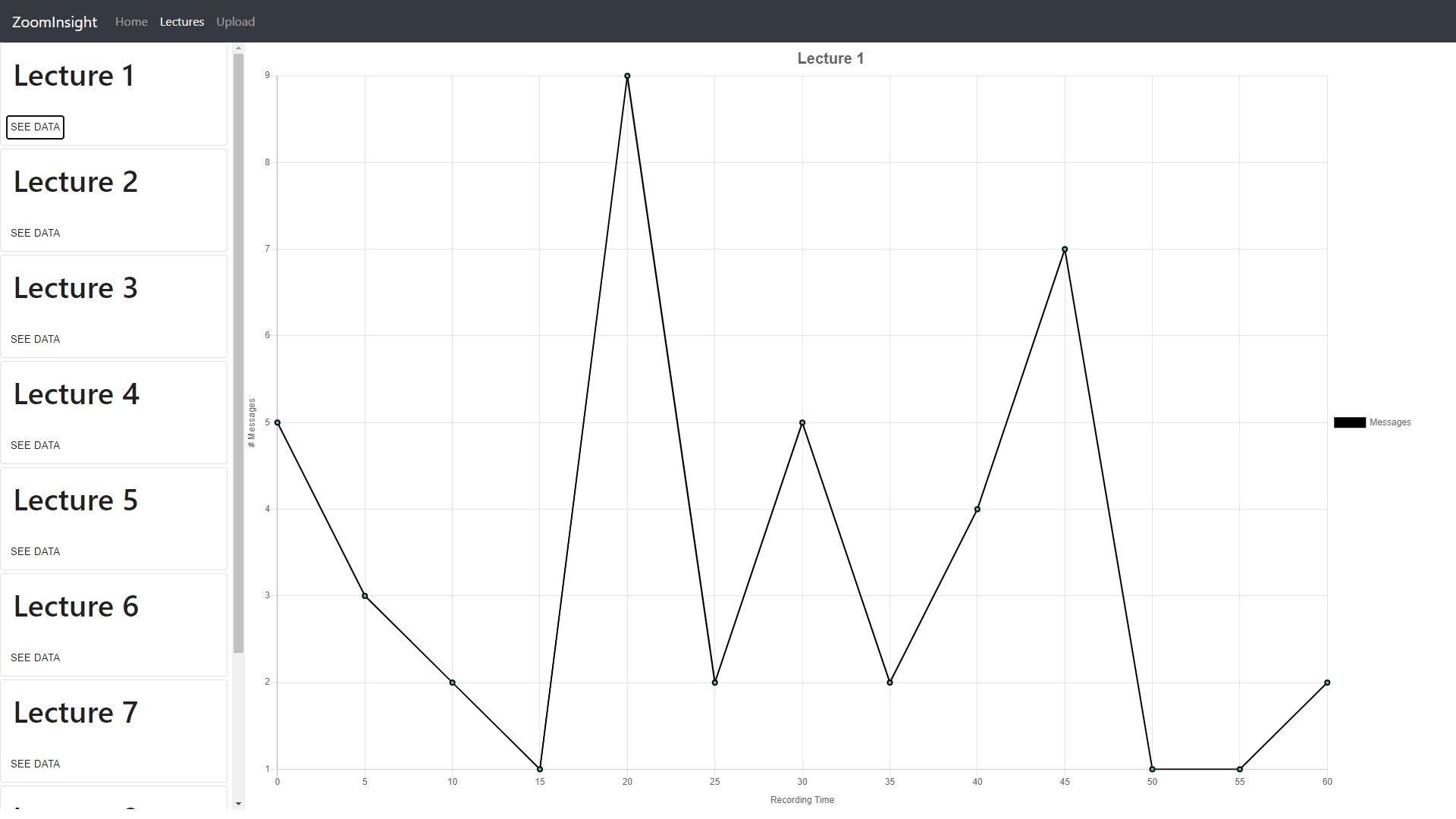Go to the Lectures nav tab

pos(182,22)
